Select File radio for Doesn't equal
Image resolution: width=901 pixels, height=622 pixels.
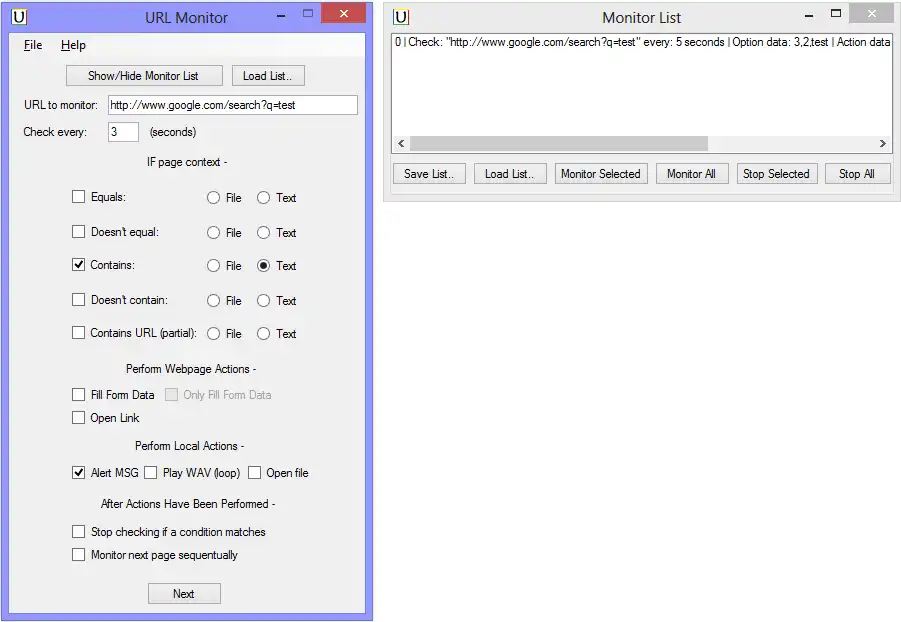[x=213, y=233]
